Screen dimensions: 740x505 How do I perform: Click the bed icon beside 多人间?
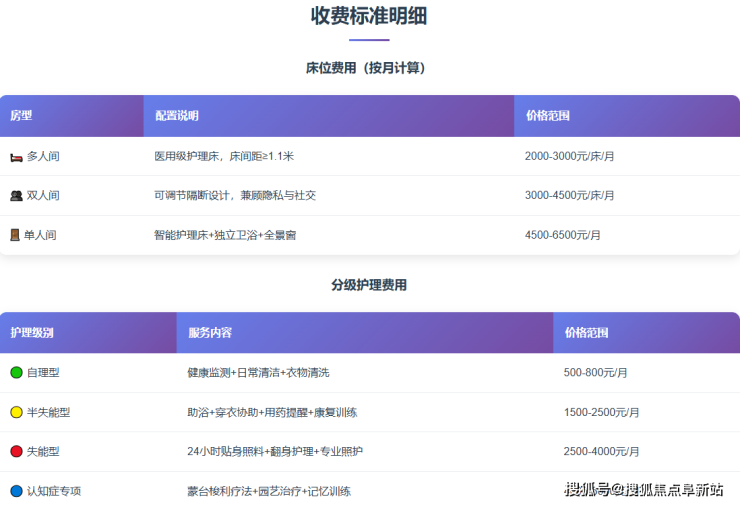tap(16, 157)
